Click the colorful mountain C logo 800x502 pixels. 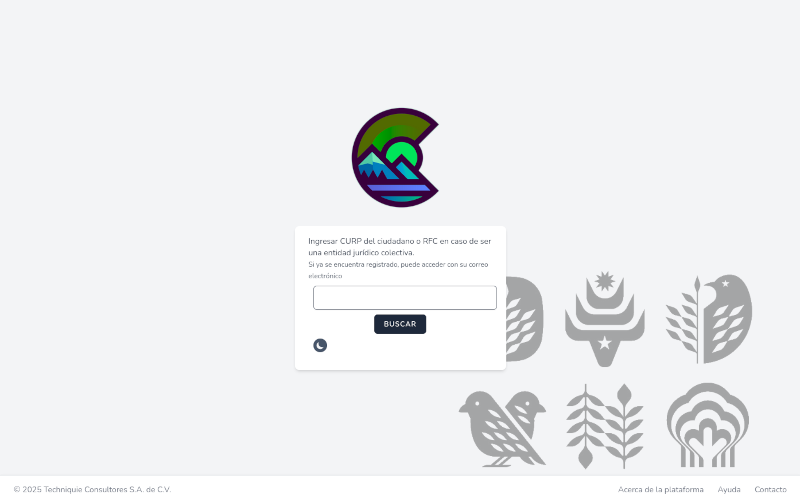395,157
